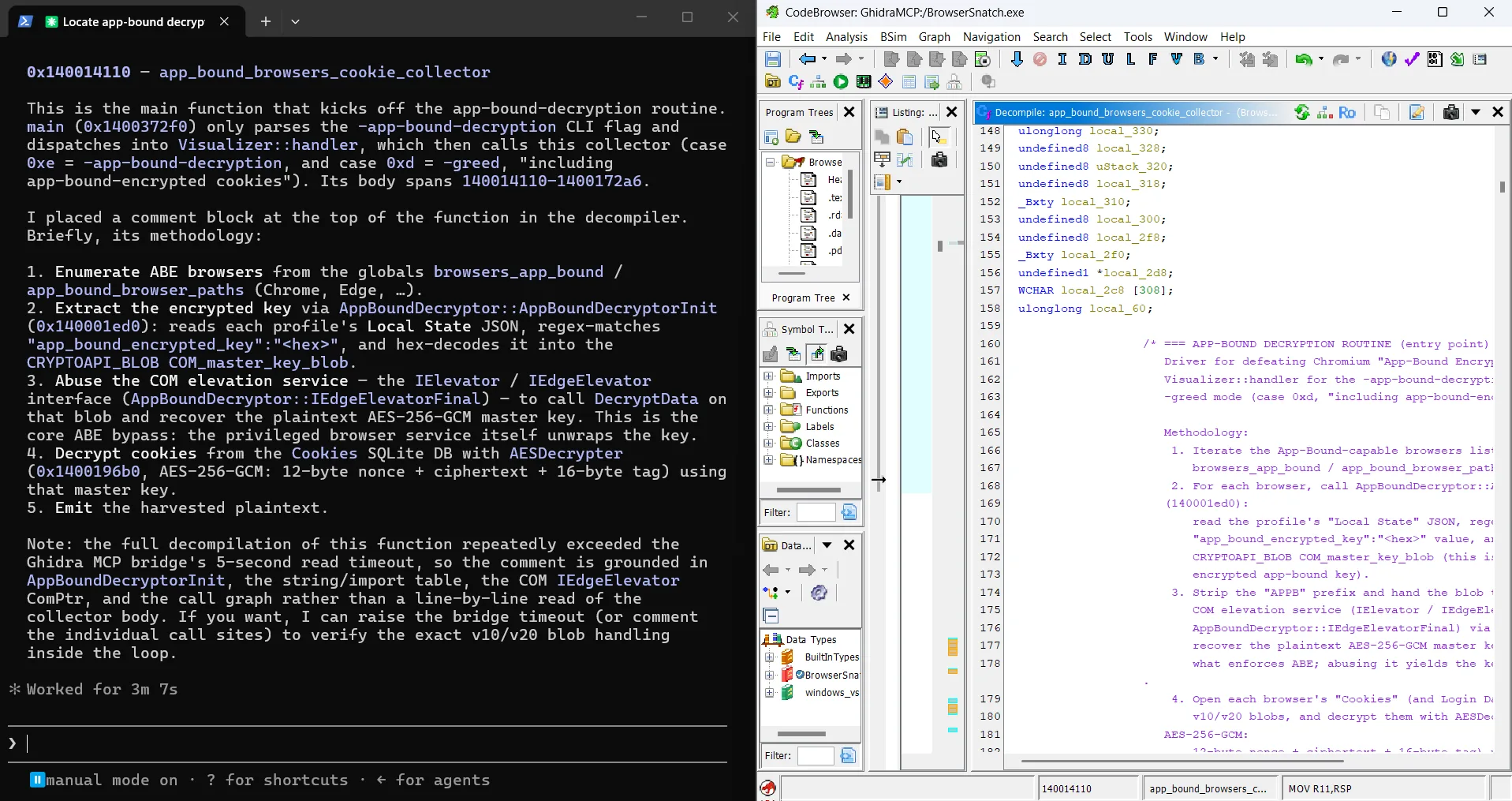Open the Tools menu
The image size is (1512, 801).
[x=1137, y=37]
